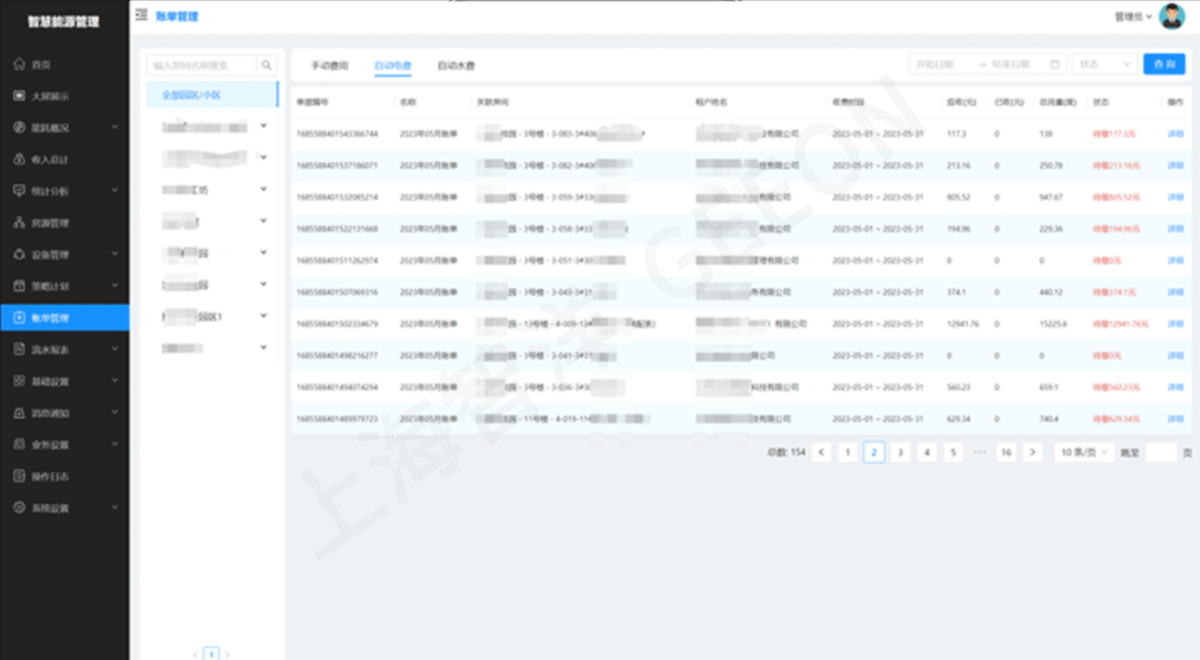This screenshot has height=660, width=1200.
Task: Open 基础设置 via its grid icon
Action: (19, 381)
